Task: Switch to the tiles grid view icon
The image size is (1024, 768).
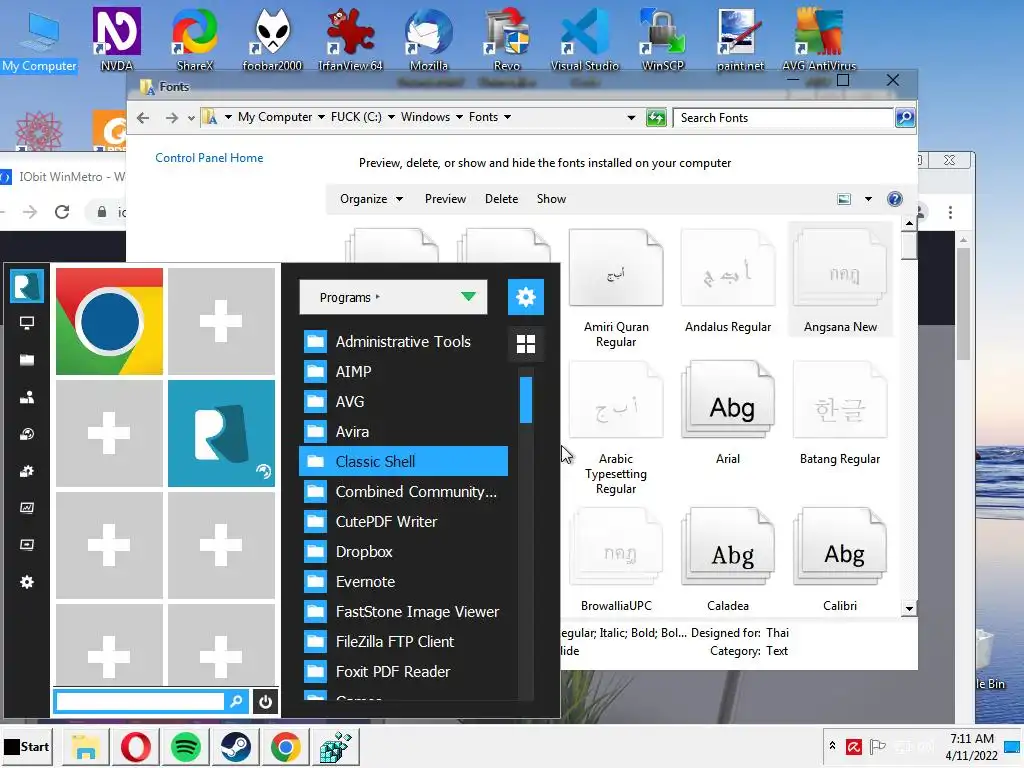Action: coord(526,344)
